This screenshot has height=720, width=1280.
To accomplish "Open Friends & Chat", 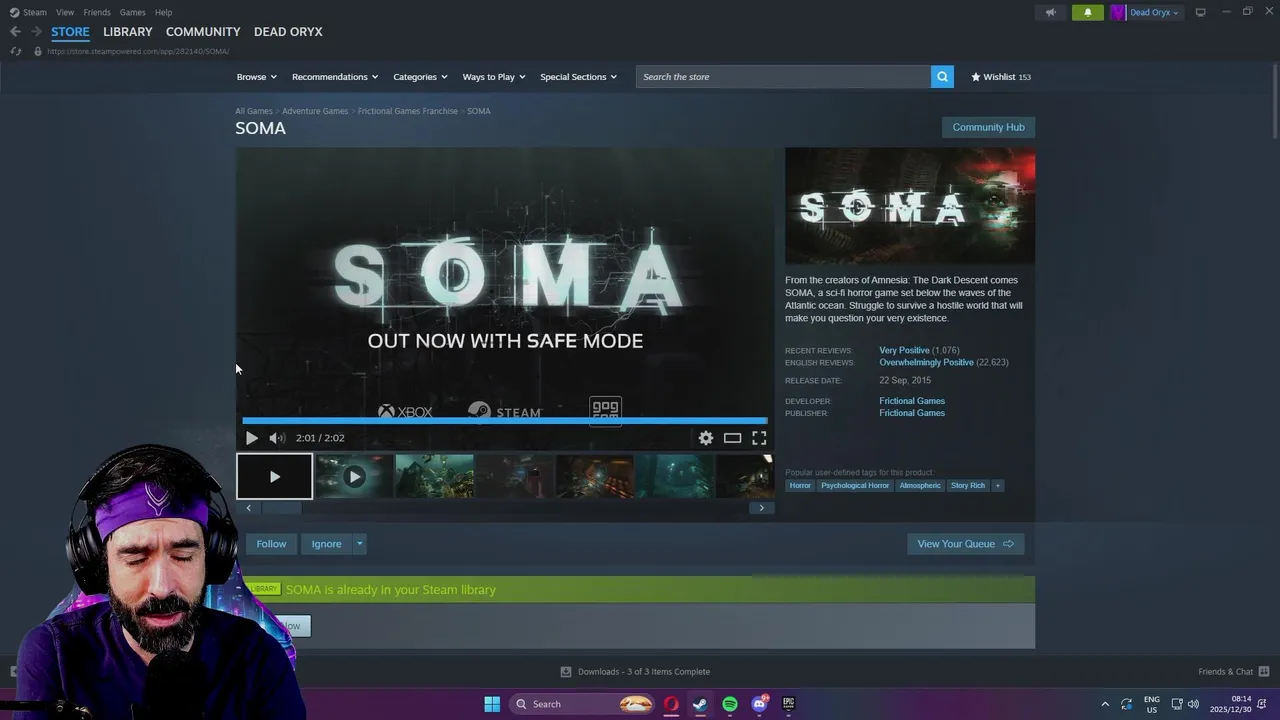I will (1233, 672).
